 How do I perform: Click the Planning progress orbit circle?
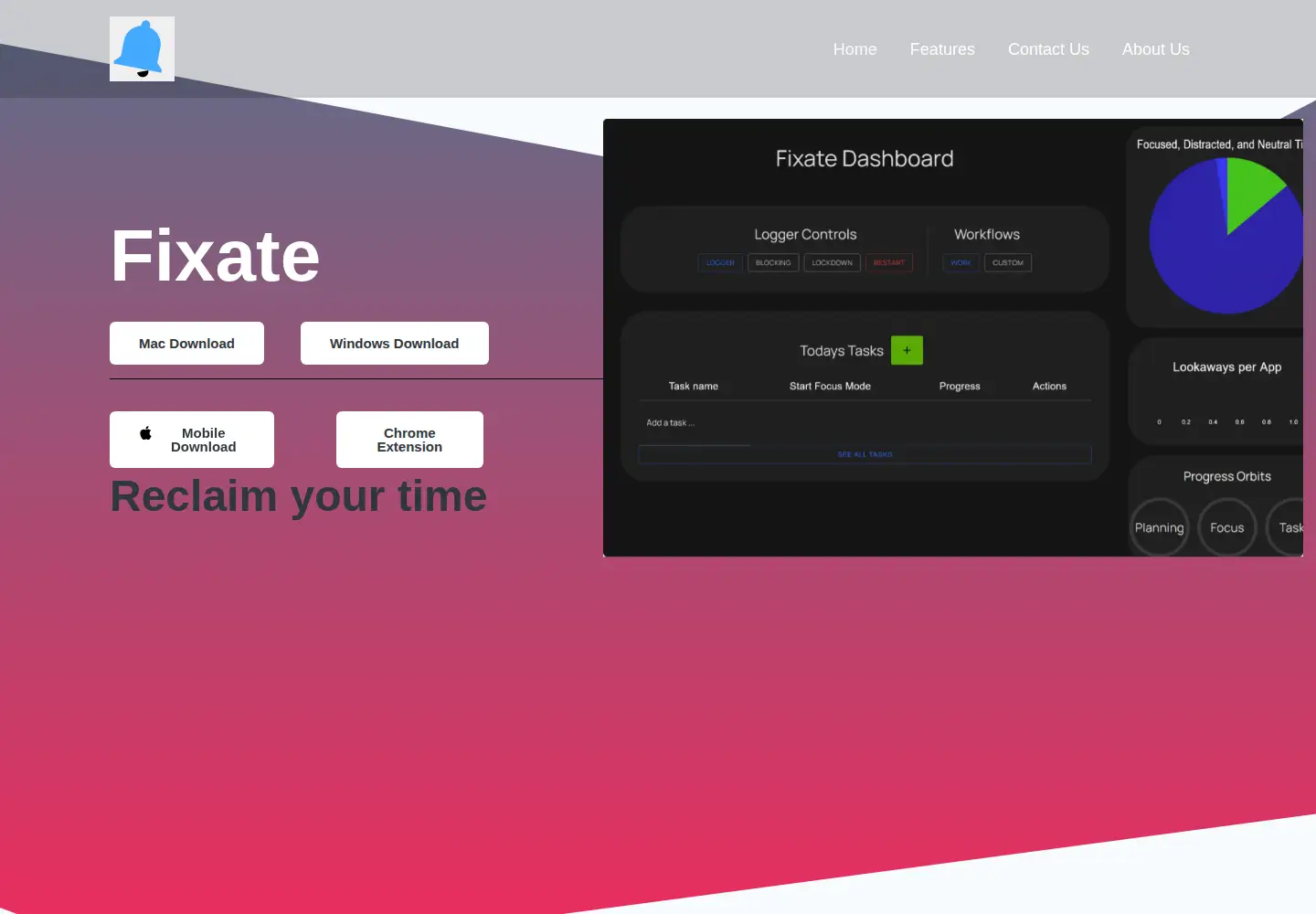point(1159,527)
